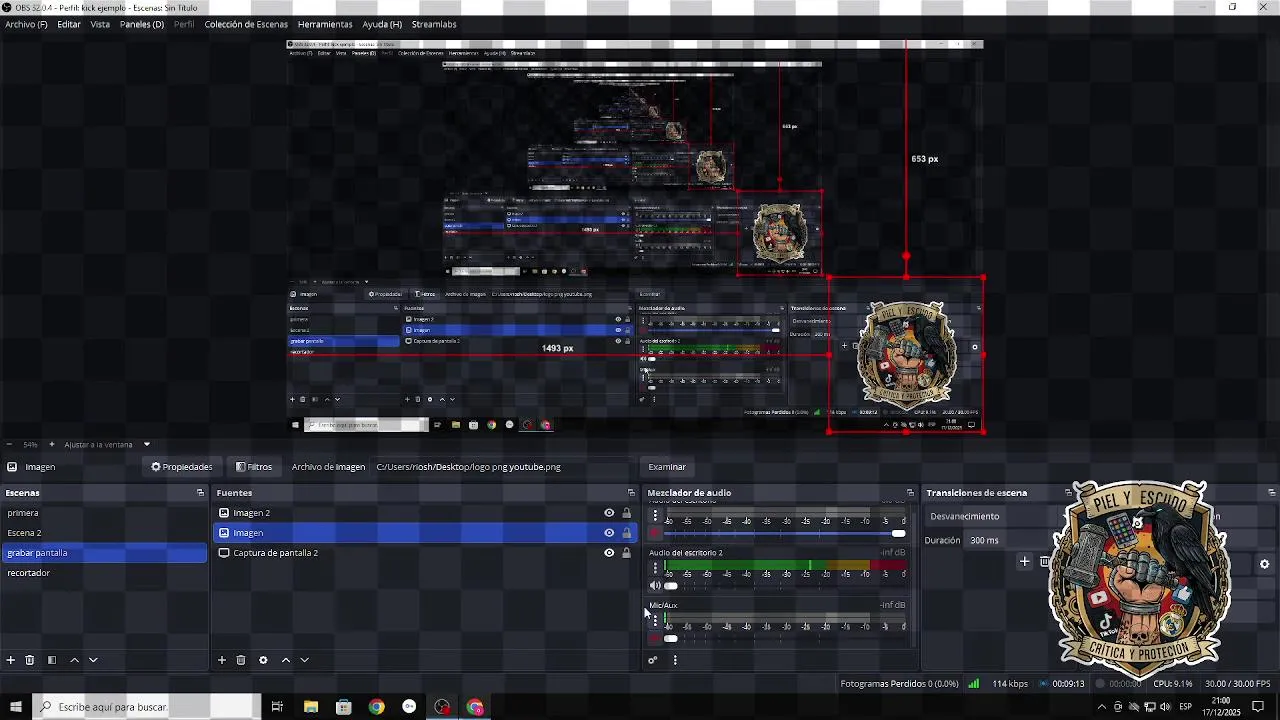Click Duración 300 ms field
This screenshot has height=720, width=1280.
[x=1010, y=540]
